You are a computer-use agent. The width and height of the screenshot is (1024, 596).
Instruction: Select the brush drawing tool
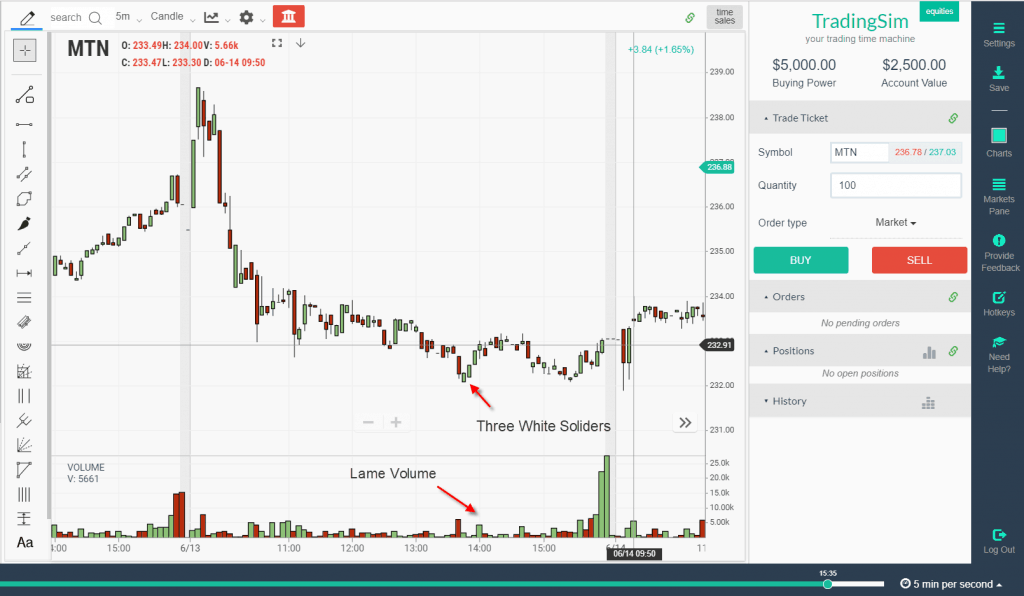click(25, 222)
